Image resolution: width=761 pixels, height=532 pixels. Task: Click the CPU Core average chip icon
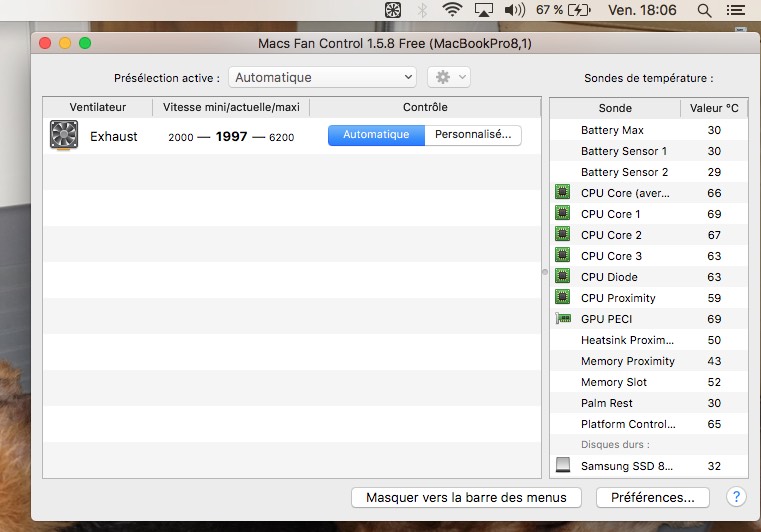(x=562, y=192)
